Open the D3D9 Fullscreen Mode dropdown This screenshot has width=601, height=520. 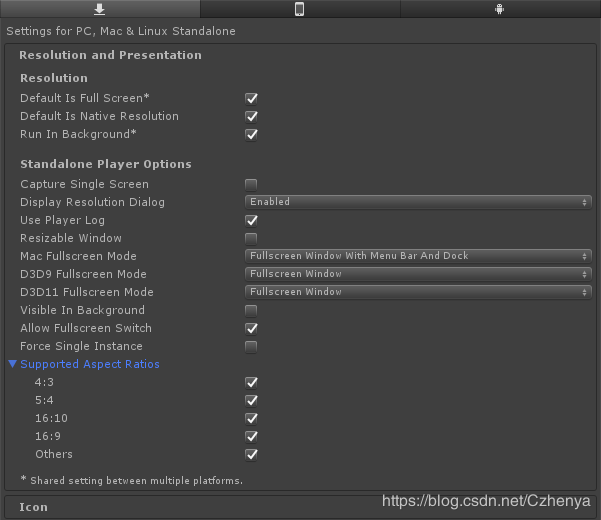coord(419,274)
